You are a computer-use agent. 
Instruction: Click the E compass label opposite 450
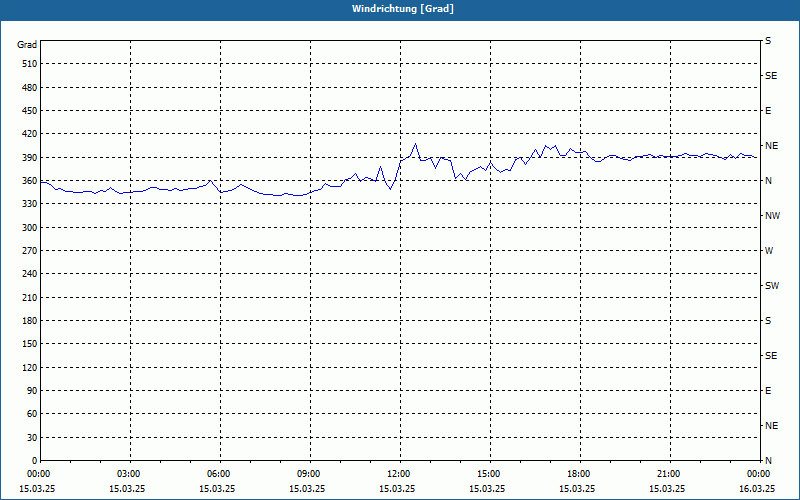coord(768,111)
